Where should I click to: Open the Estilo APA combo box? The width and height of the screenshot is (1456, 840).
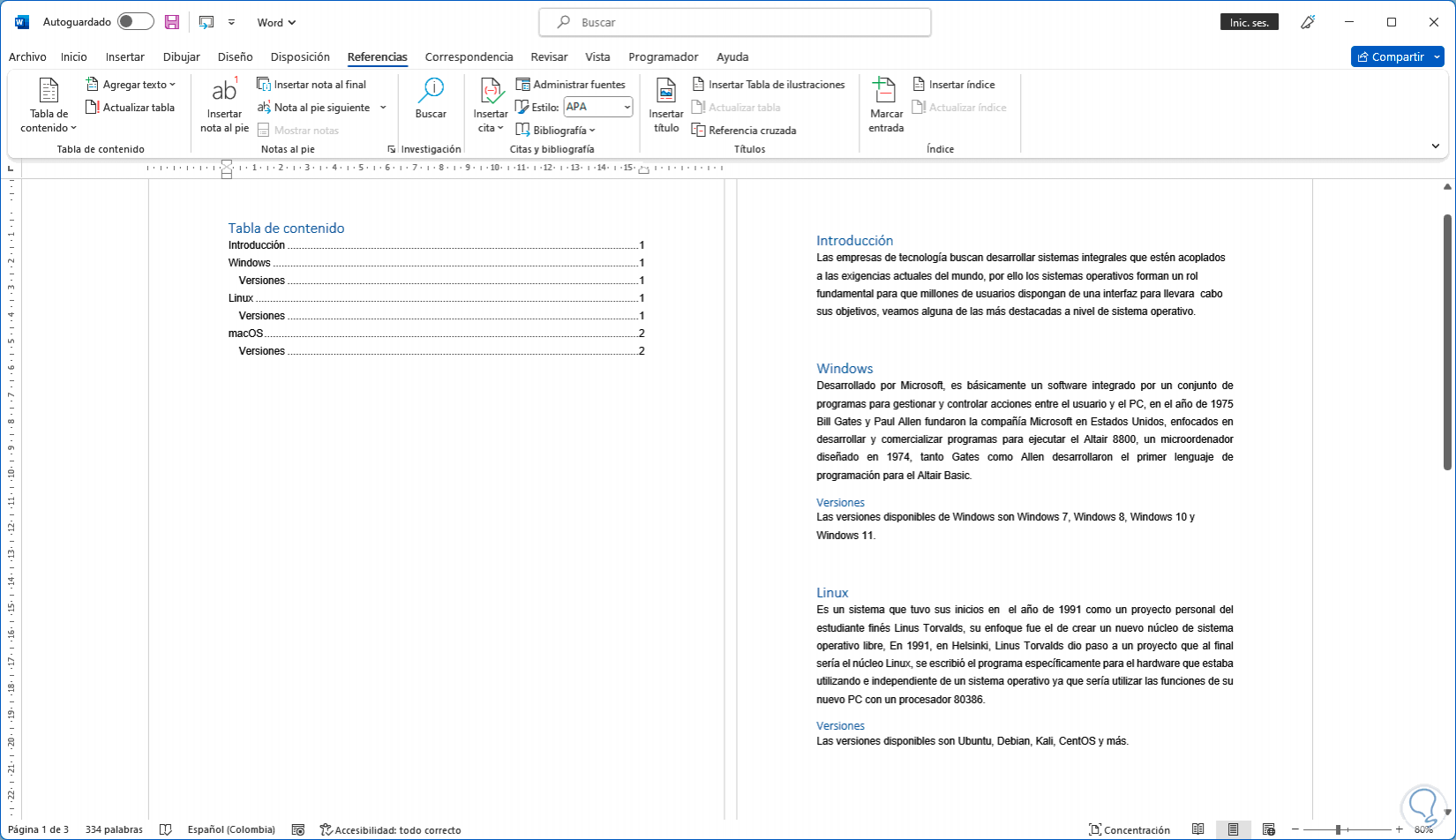(598, 108)
